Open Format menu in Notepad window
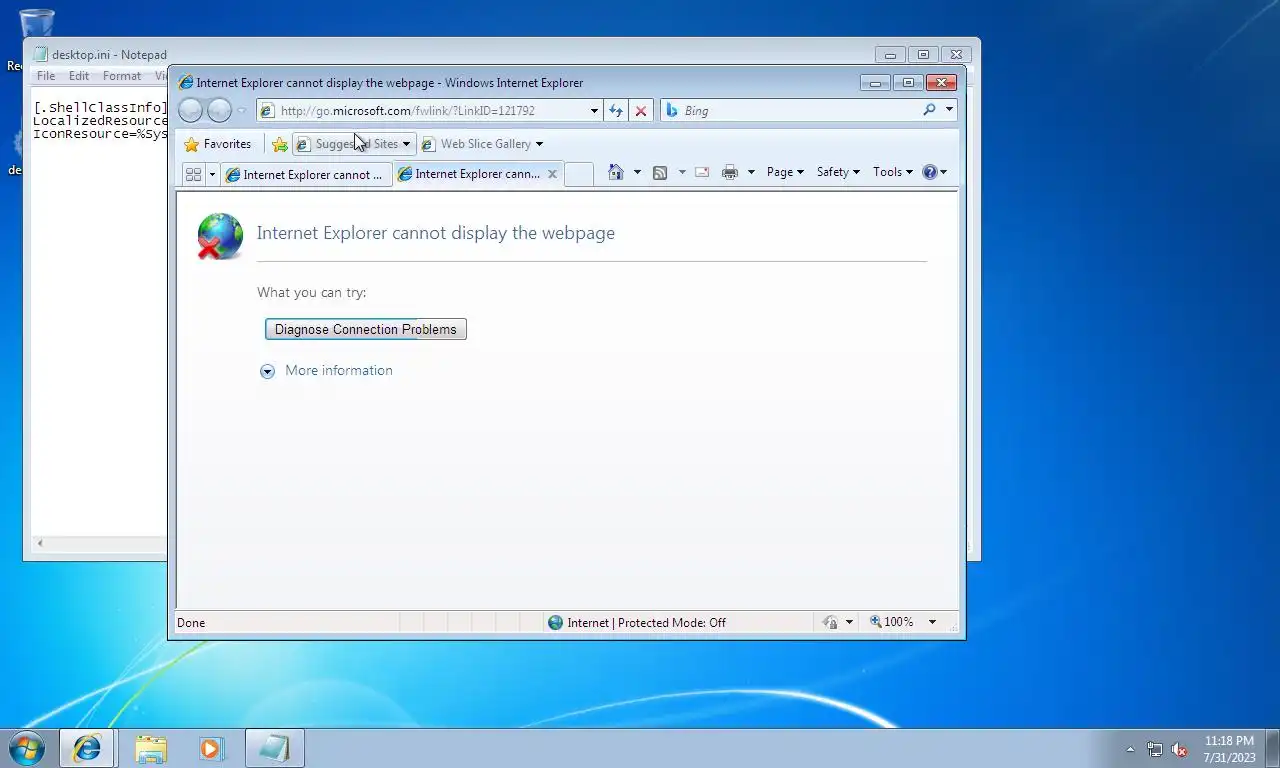The height and width of the screenshot is (768, 1280). click(x=122, y=76)
